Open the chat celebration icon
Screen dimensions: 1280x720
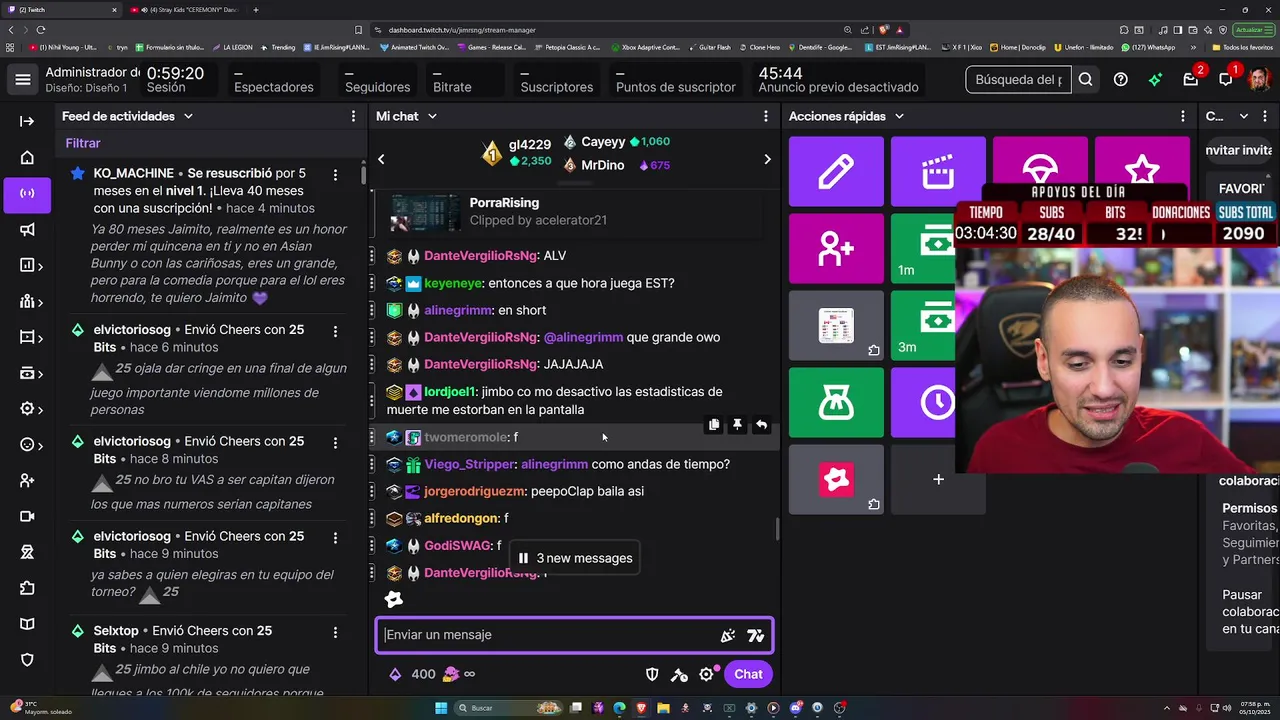(728, 635)
